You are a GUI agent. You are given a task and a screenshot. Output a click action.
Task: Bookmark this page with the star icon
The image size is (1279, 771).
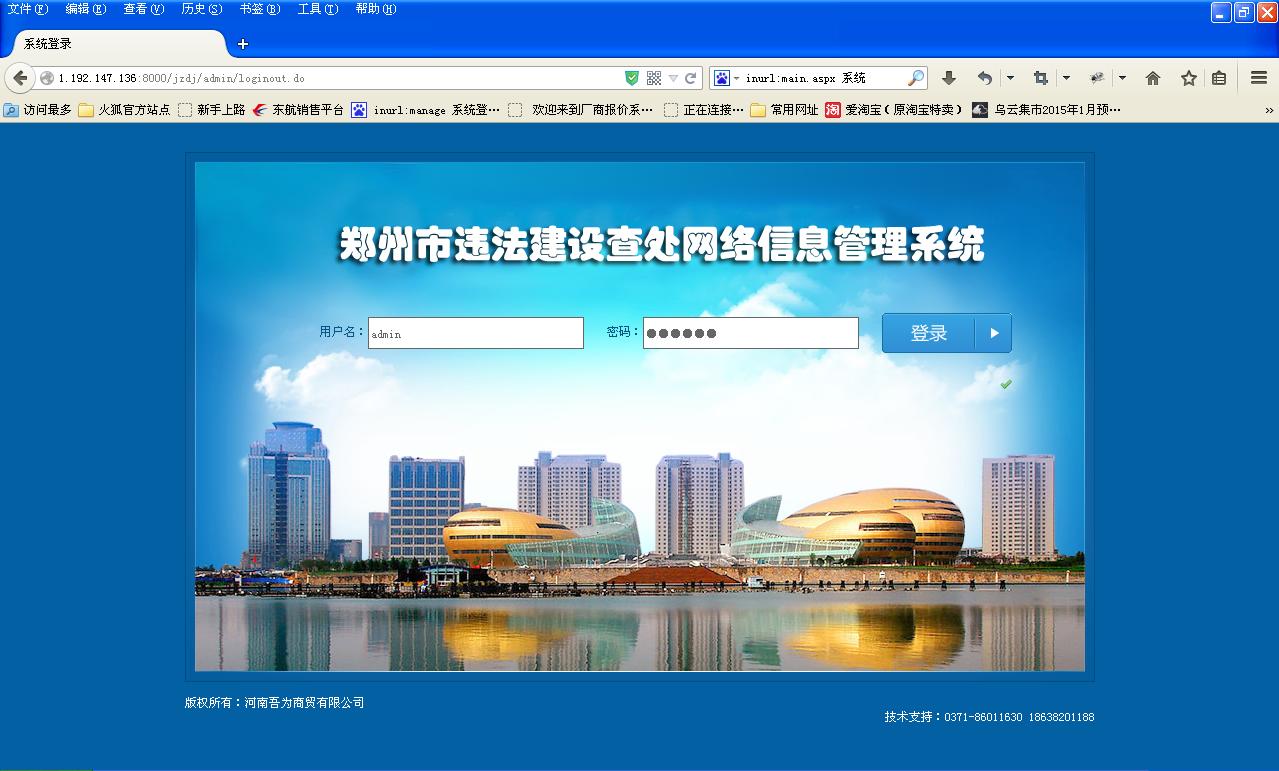tap(1189, 78)
